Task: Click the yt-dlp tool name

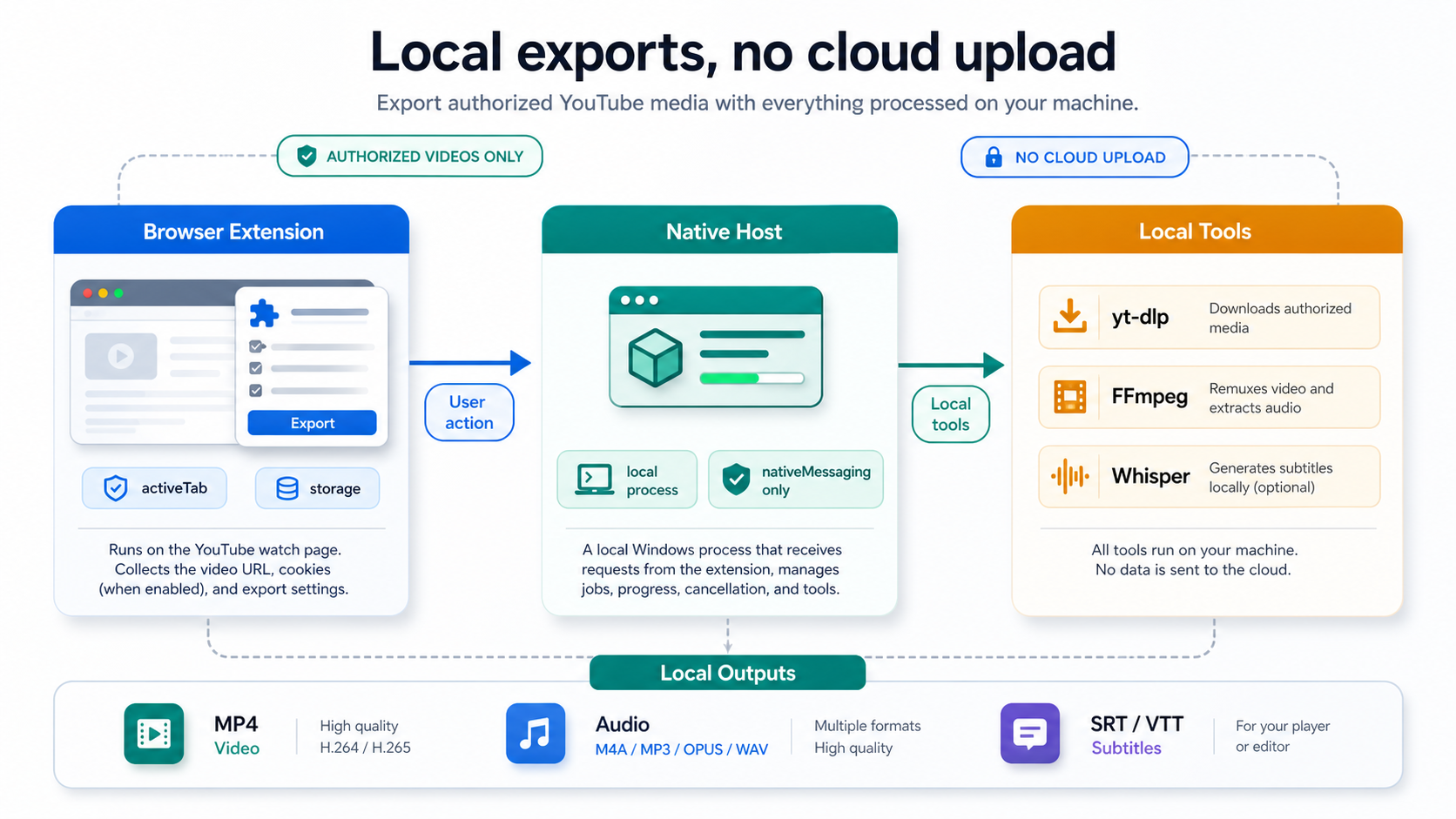Action: tap(1140, 318)
